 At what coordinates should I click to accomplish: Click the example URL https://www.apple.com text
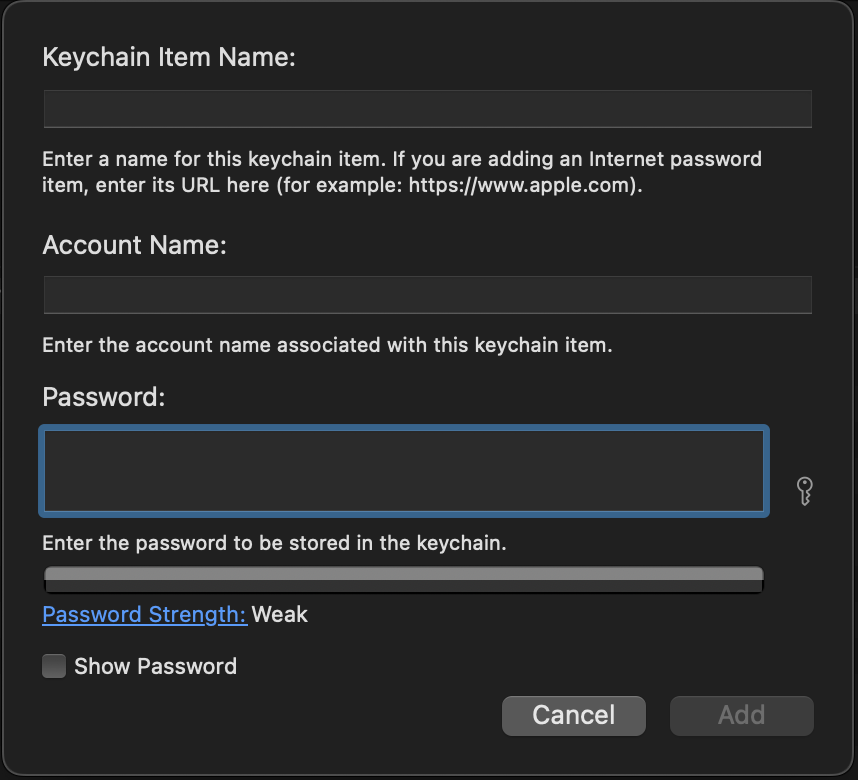point(521,185)
